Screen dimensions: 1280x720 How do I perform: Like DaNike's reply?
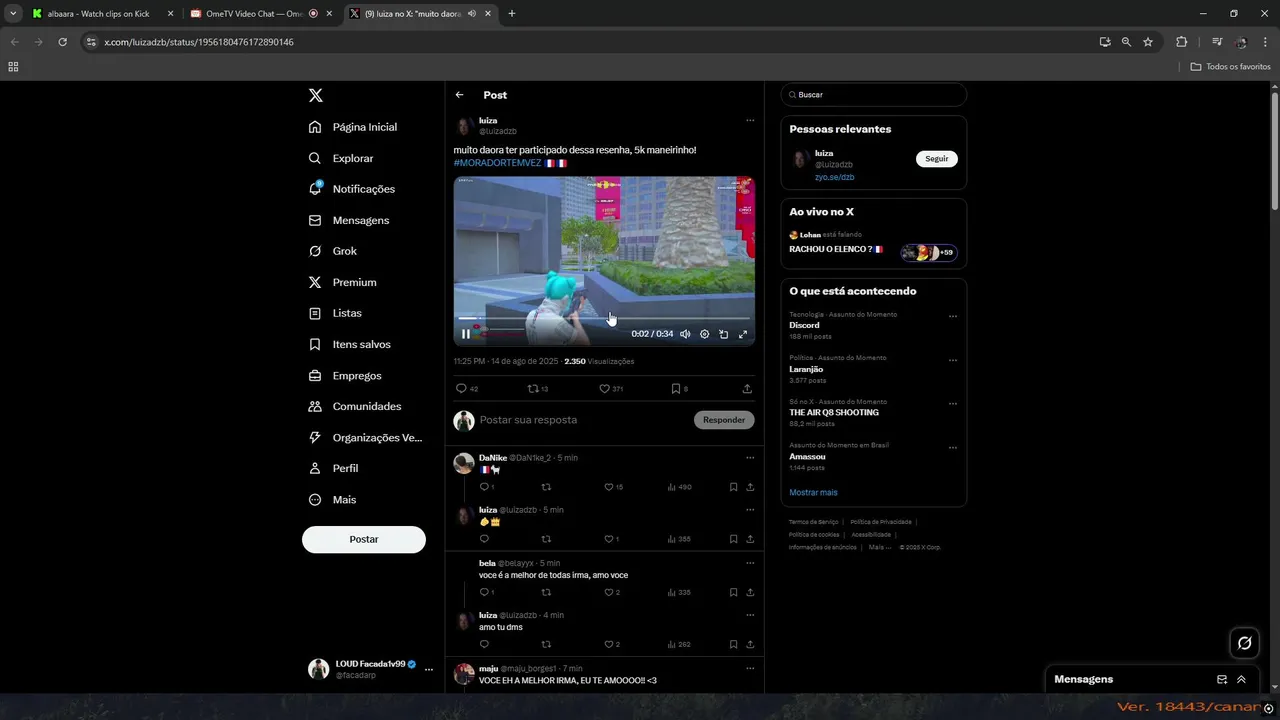tap(614, 487)
